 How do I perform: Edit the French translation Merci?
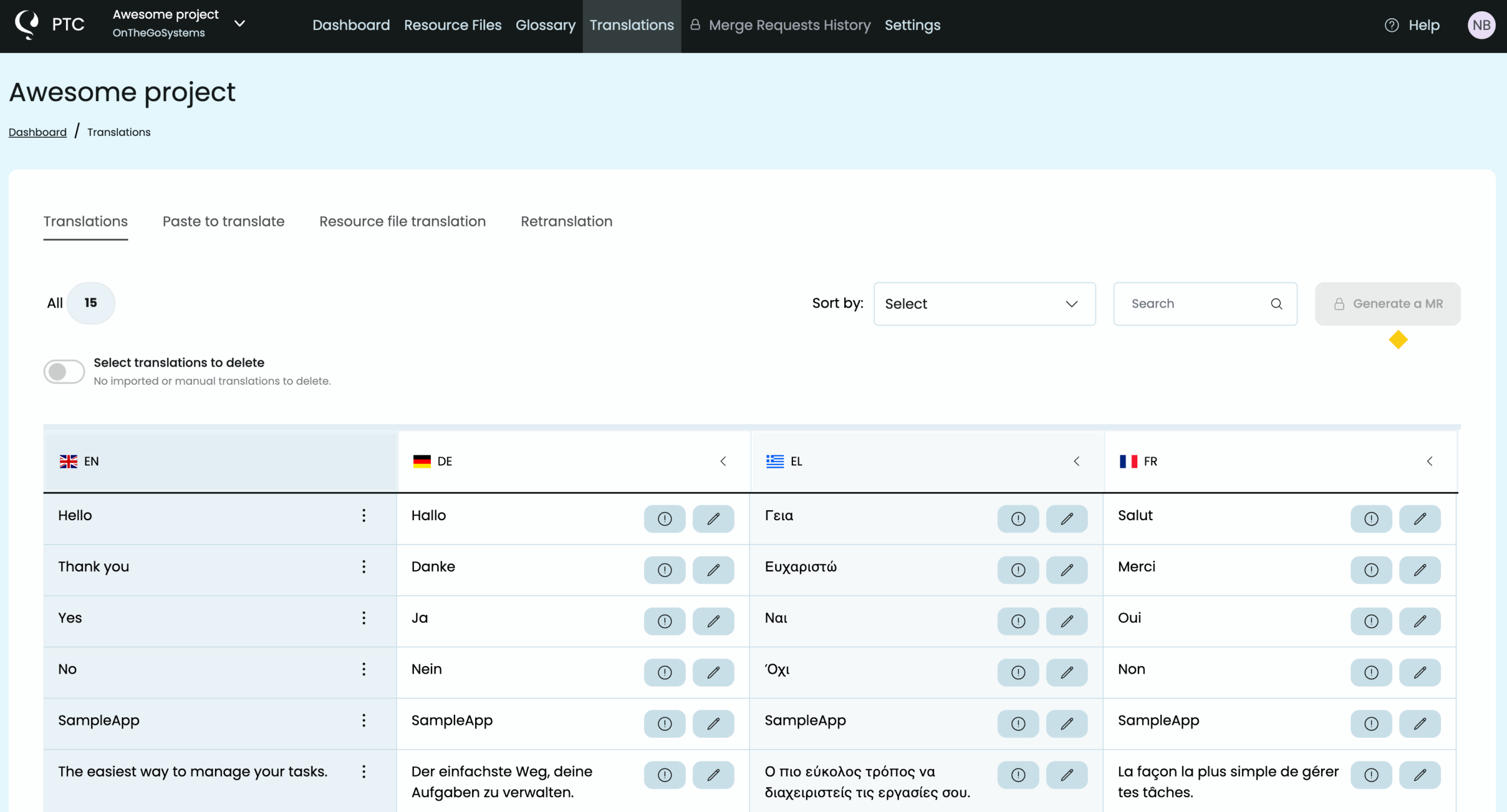(x=1420, y=570)
